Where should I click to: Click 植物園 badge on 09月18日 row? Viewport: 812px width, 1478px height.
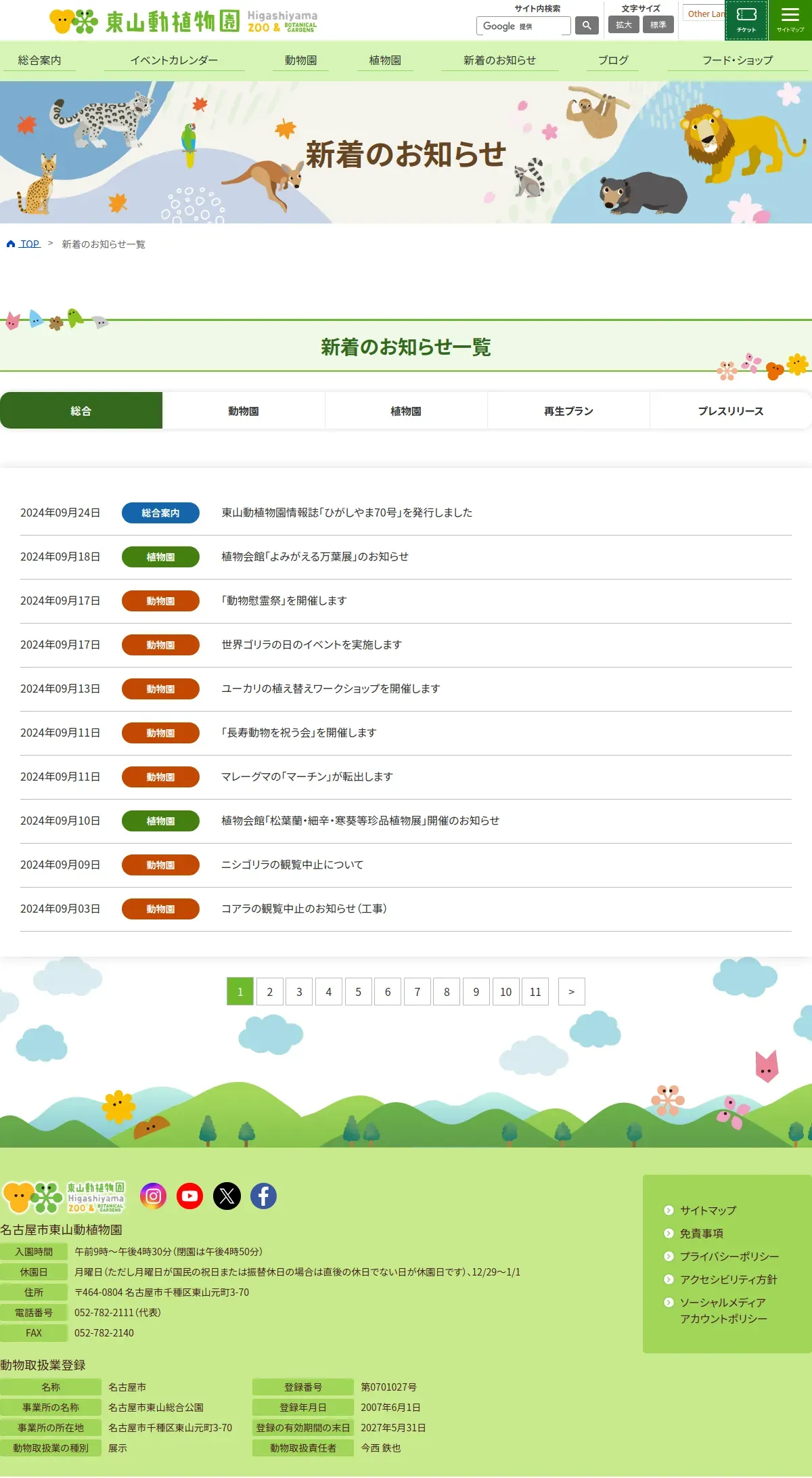(160, 557)
